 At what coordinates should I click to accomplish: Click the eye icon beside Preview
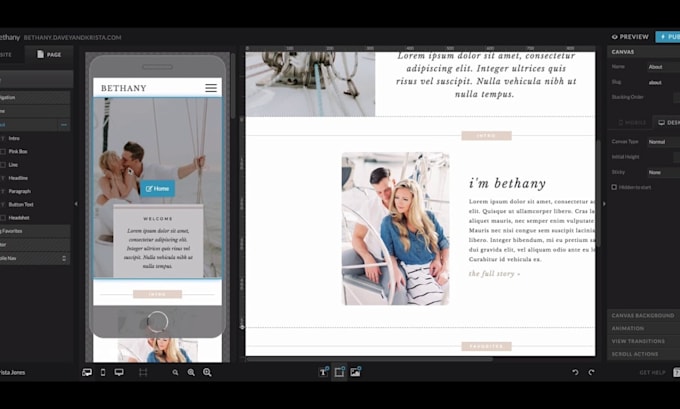pos(615,37)
